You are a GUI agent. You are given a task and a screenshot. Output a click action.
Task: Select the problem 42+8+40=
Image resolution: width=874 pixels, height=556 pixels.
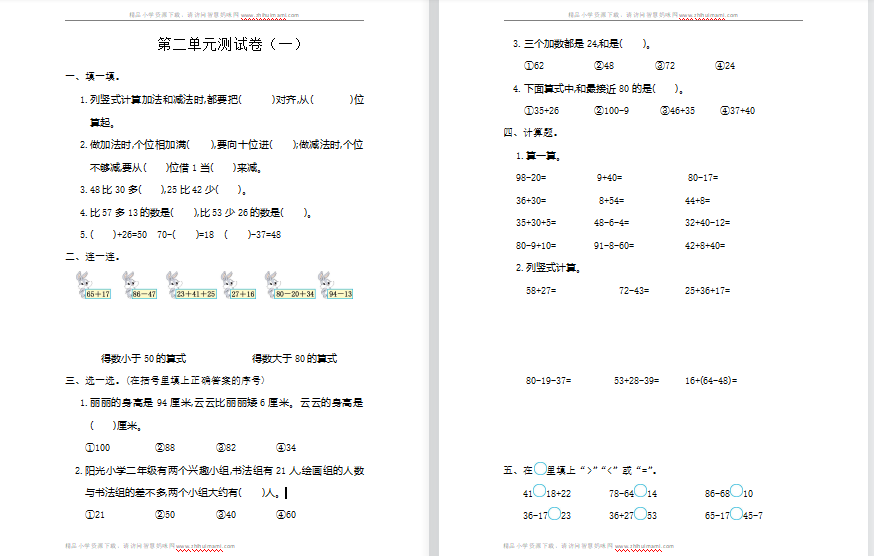[x=705, y=245]
